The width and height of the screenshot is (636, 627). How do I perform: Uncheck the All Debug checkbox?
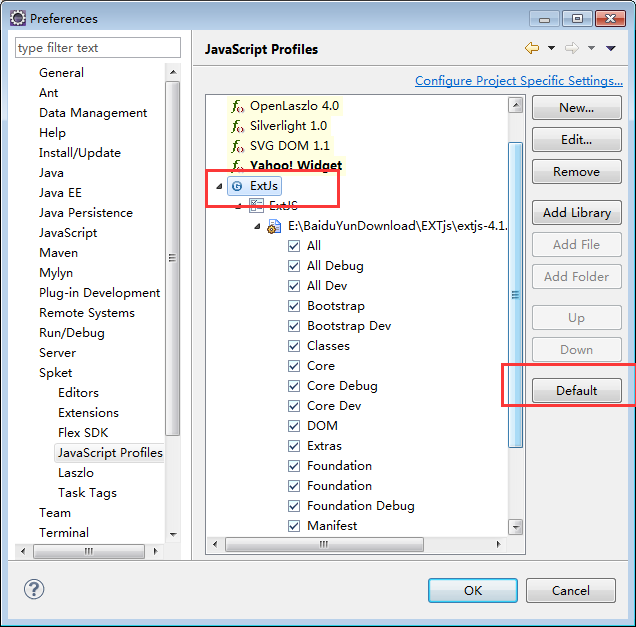coord(294,266)
